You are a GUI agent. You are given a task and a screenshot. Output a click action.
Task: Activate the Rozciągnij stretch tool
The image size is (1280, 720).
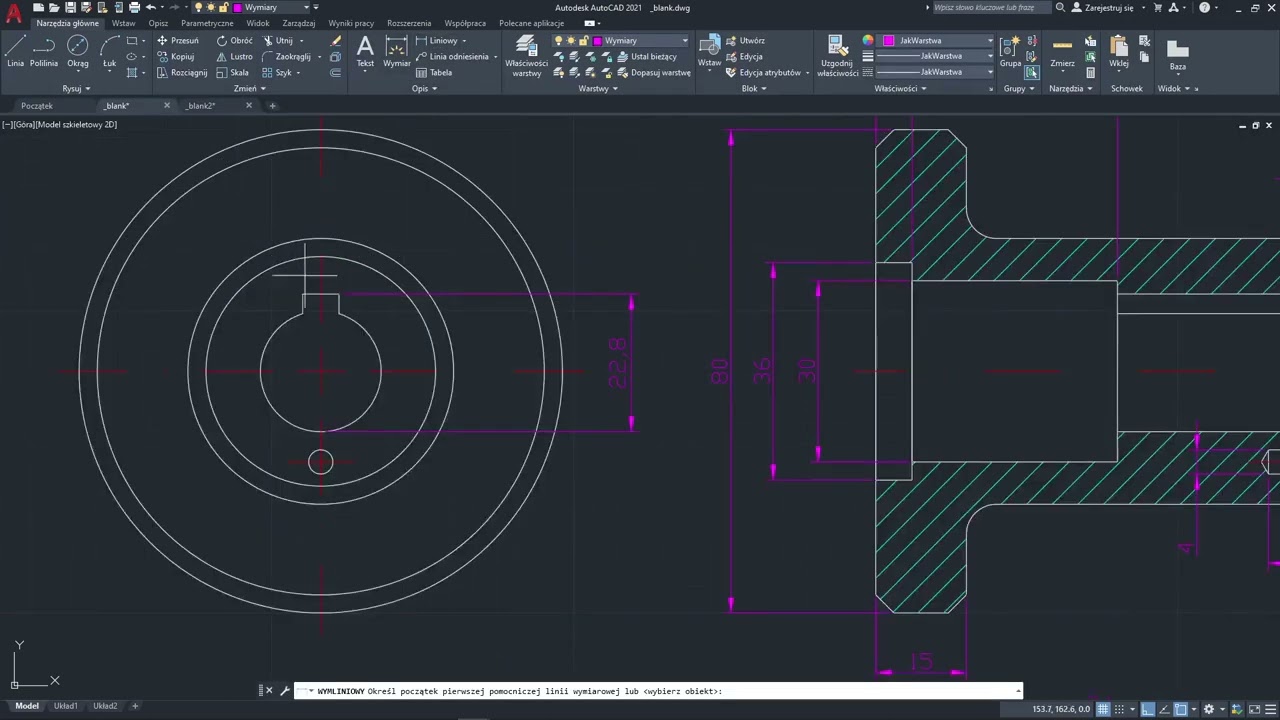(x=181, y=73)
